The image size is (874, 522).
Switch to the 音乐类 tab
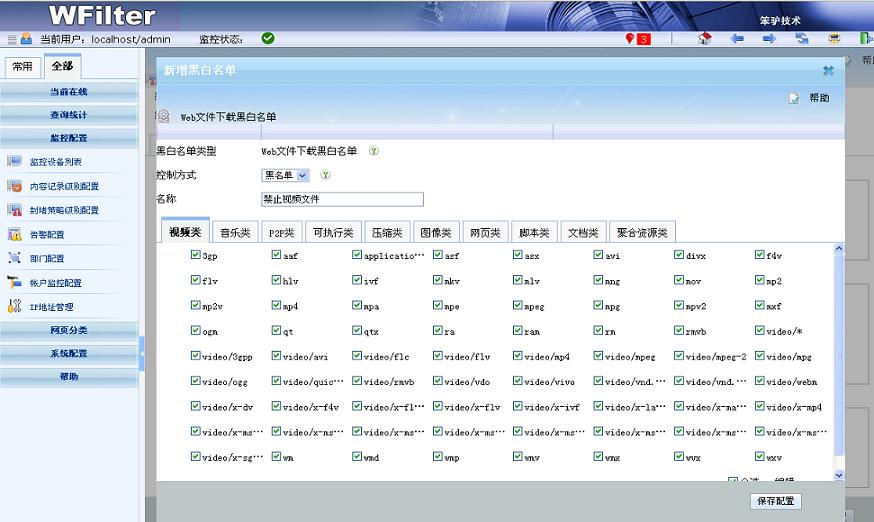[235, 232]
